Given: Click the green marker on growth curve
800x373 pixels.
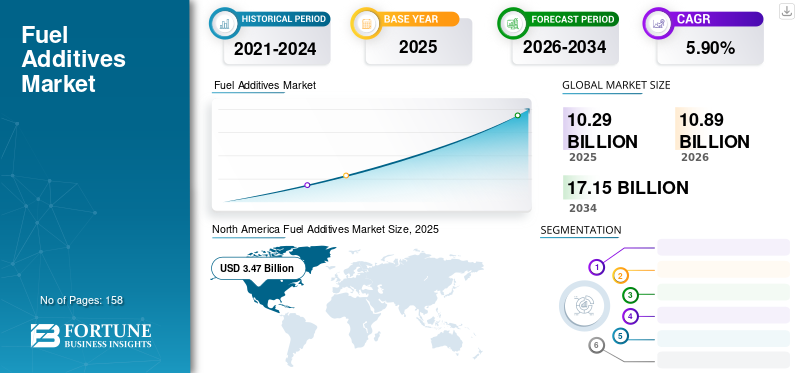Looking at the screenshot, I should pos(517,115).
